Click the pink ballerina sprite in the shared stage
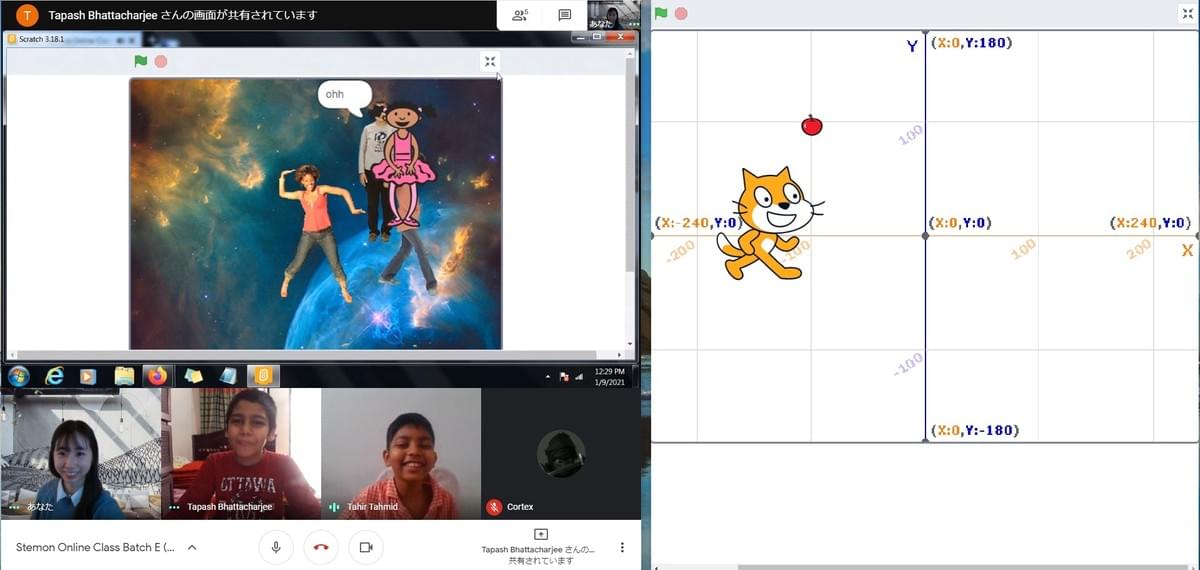The image size is (1200, 570). 403,163
